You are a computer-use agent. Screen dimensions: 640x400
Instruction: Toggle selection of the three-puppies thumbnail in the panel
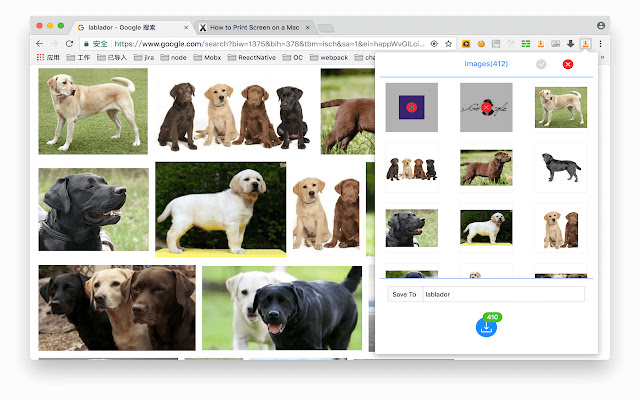point(560,227)
